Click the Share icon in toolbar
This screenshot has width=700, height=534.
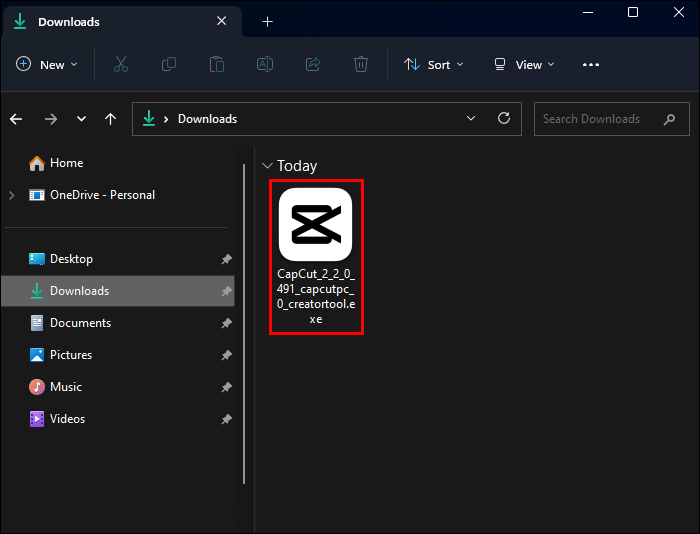[x=313, y=64]
